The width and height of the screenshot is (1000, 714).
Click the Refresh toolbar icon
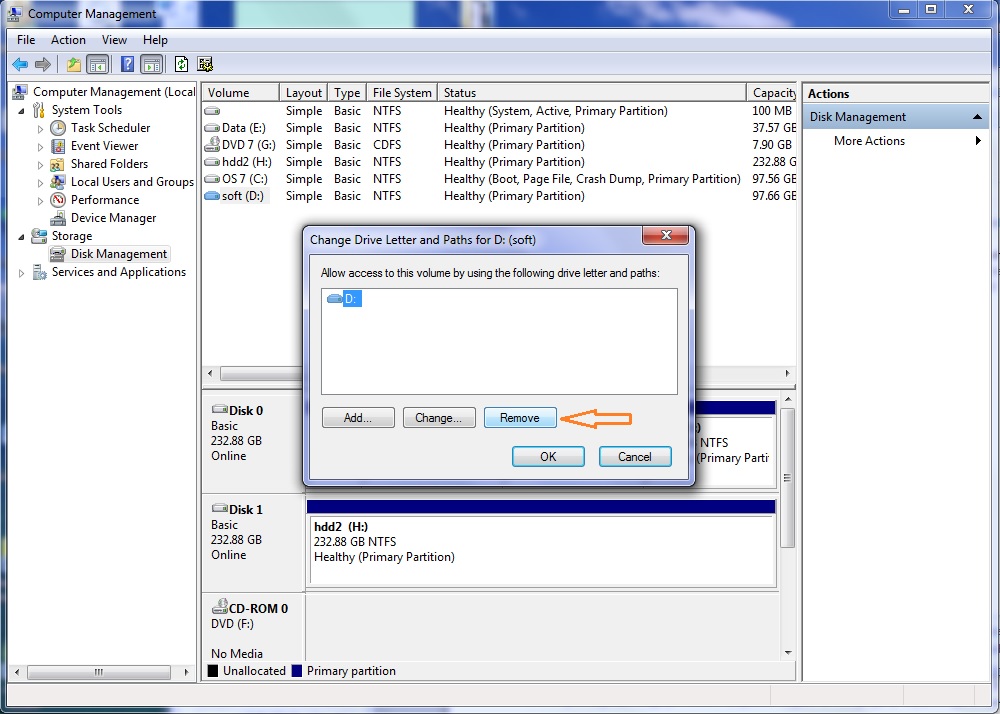coord(182,64)
